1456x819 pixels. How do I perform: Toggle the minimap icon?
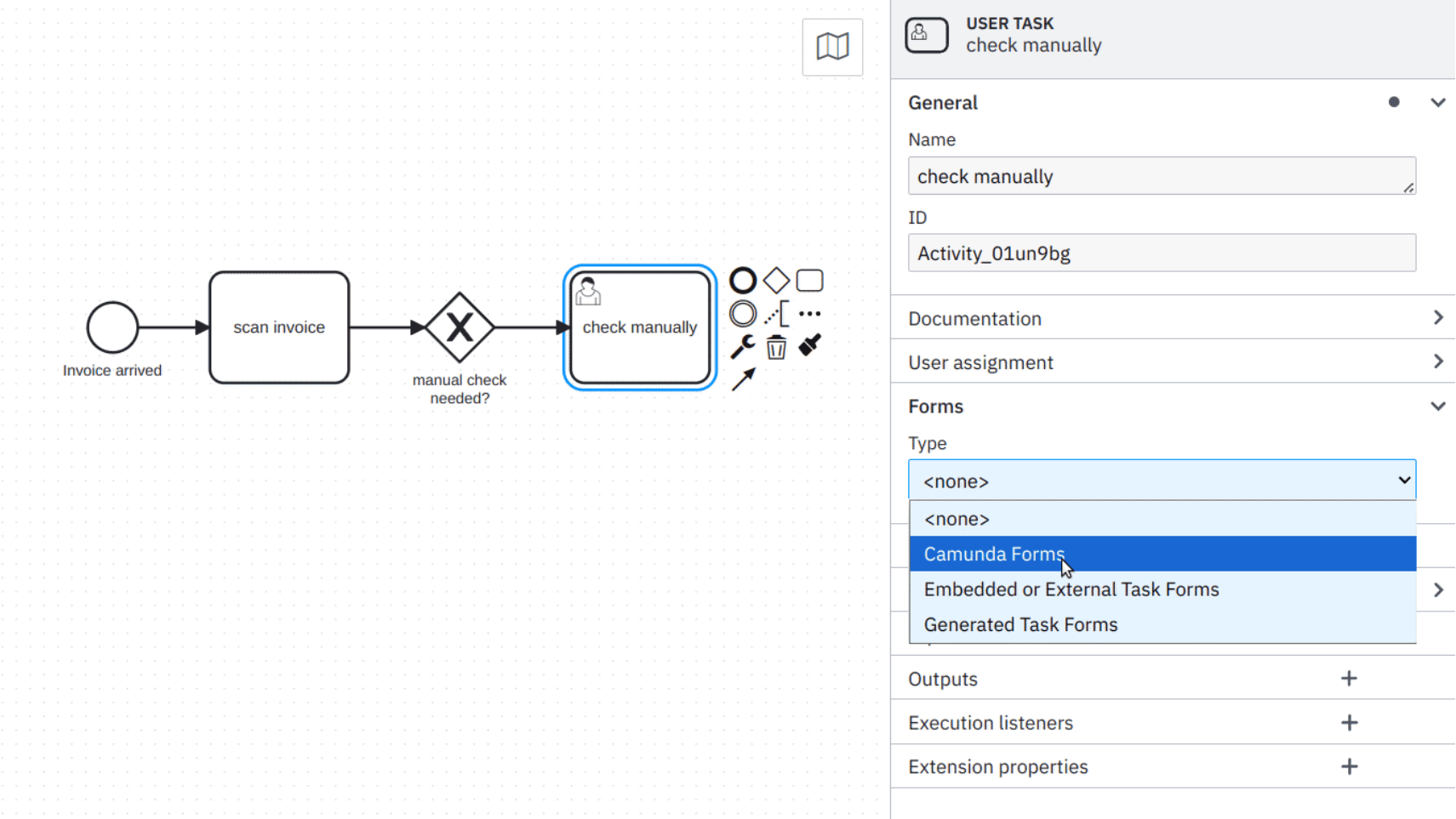pyautogui.click(x=832, y=47)
